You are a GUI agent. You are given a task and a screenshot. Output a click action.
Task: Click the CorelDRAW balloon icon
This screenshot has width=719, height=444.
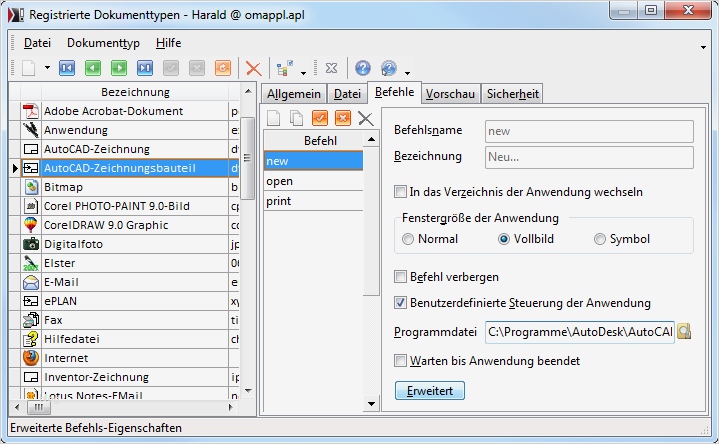pos(31,225)
